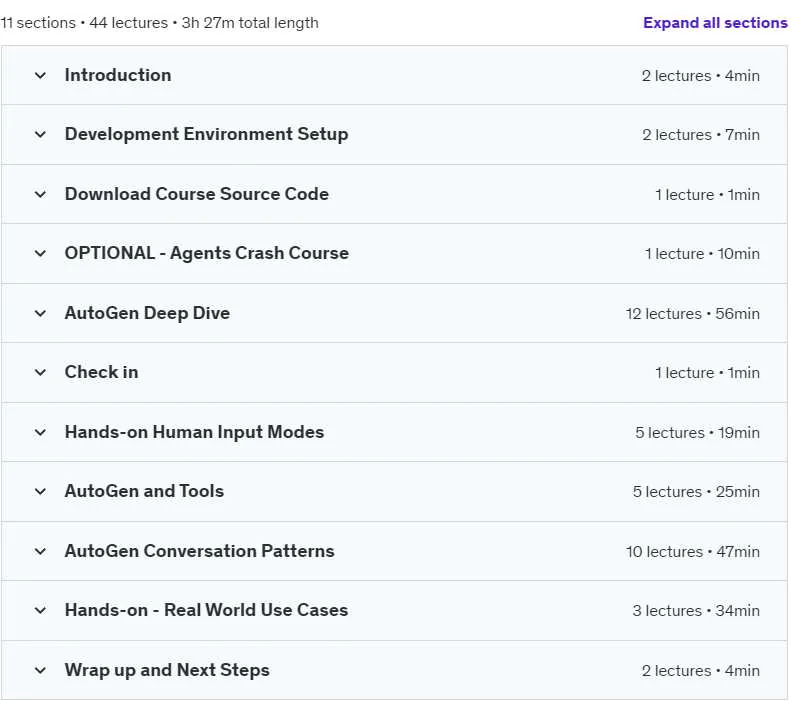
Task: Select the AutoGen Deep Dive title
Action: (x=147, y=313)
